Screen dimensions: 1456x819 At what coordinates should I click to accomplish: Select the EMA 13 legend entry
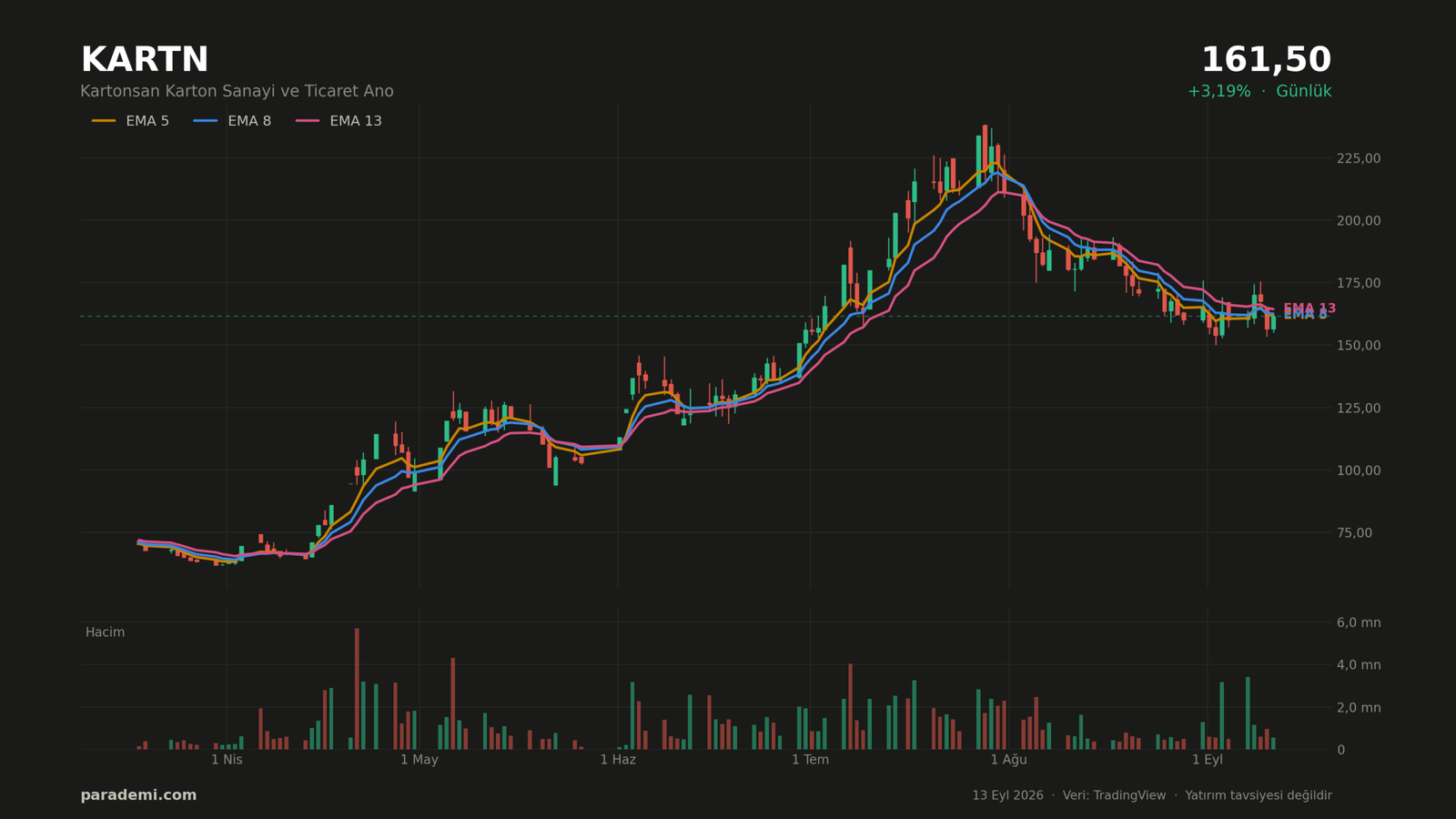pyautogui.click(x=339, y=121)
